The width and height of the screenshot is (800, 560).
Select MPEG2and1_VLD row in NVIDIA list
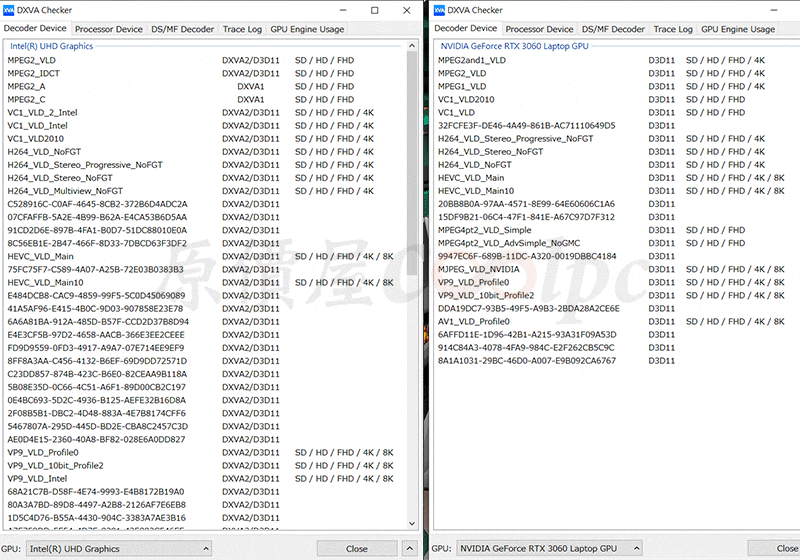click(617, 60)
